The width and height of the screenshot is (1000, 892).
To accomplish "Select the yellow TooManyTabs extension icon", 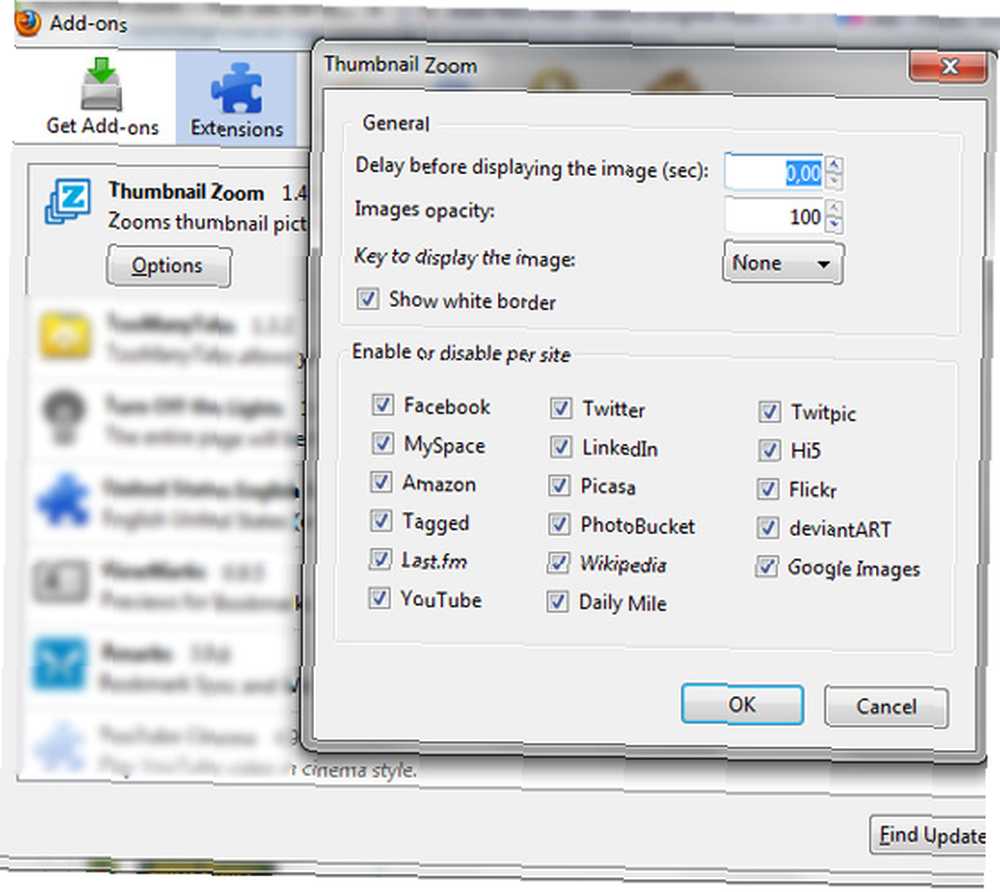I will [x=64, y=335].
